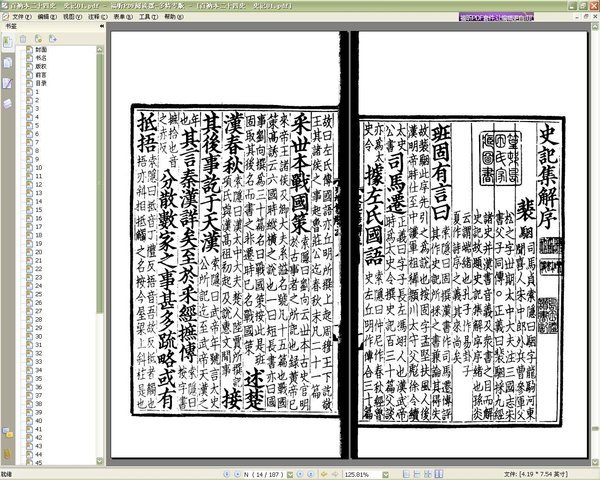Viewport: 600px width, 480px height.
Task: Select the 目录 bookmark
Action: (41, 83)
